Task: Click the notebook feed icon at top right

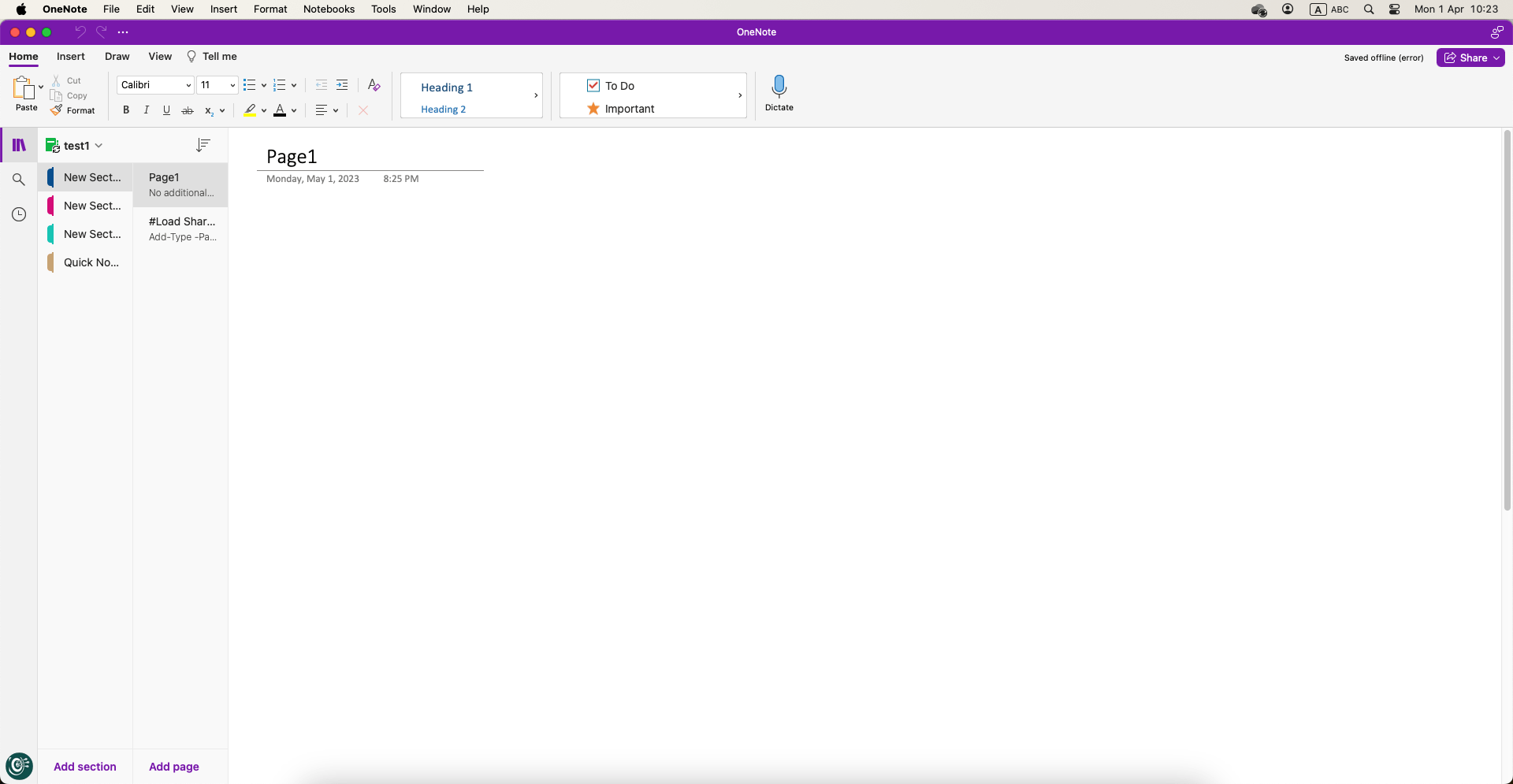Action: click(x=1496, y=32)
